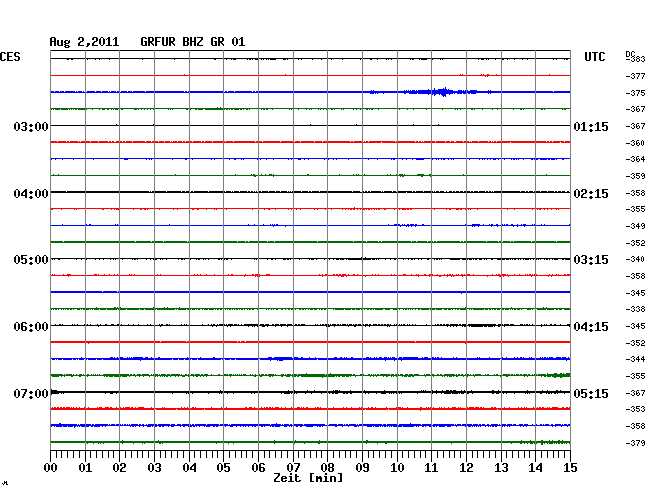The height and width of the screenshot is (494, 650).
Task: Click the "04" minute tick label
Action: click(189, 468)
